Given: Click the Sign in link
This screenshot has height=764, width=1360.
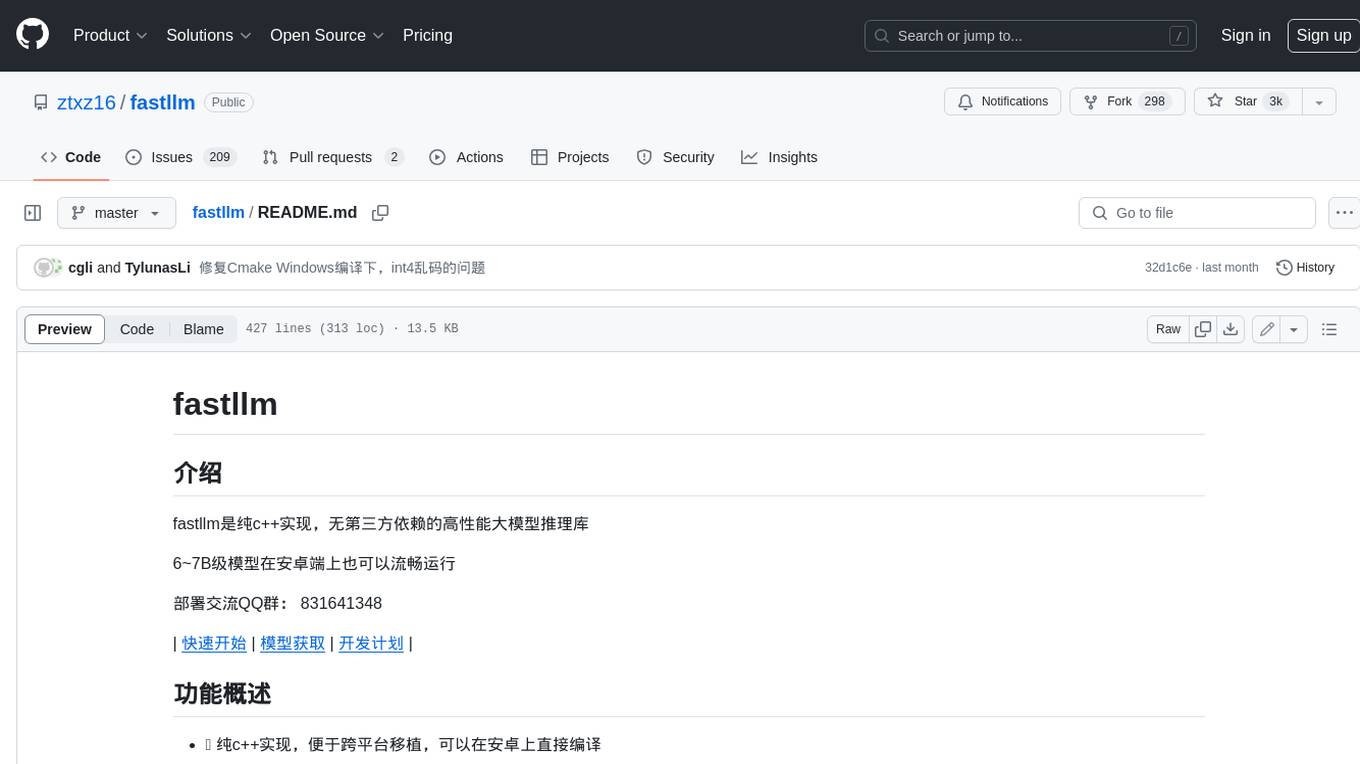Looking at the screenshot, I should pyautogui.click(x=1245, y=35).
